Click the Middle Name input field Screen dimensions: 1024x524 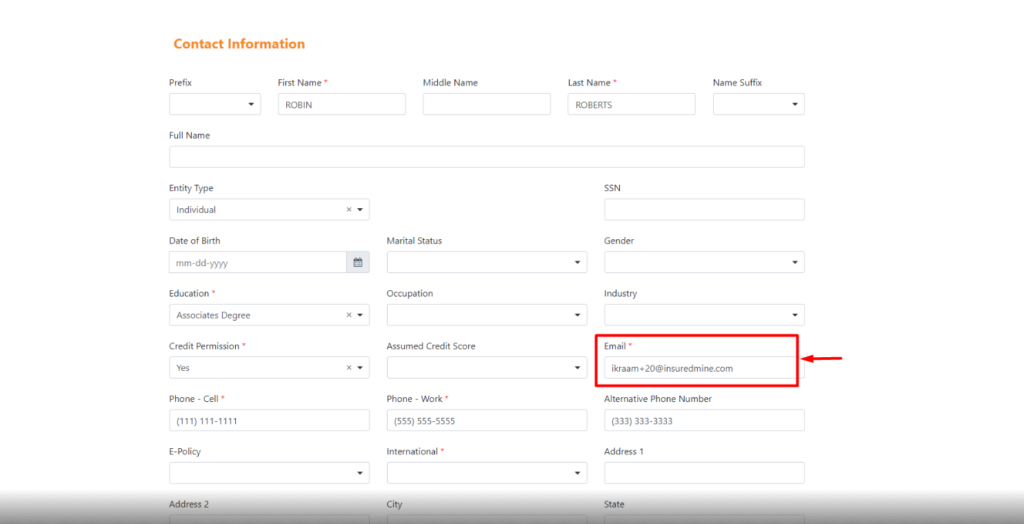(487, 104)
